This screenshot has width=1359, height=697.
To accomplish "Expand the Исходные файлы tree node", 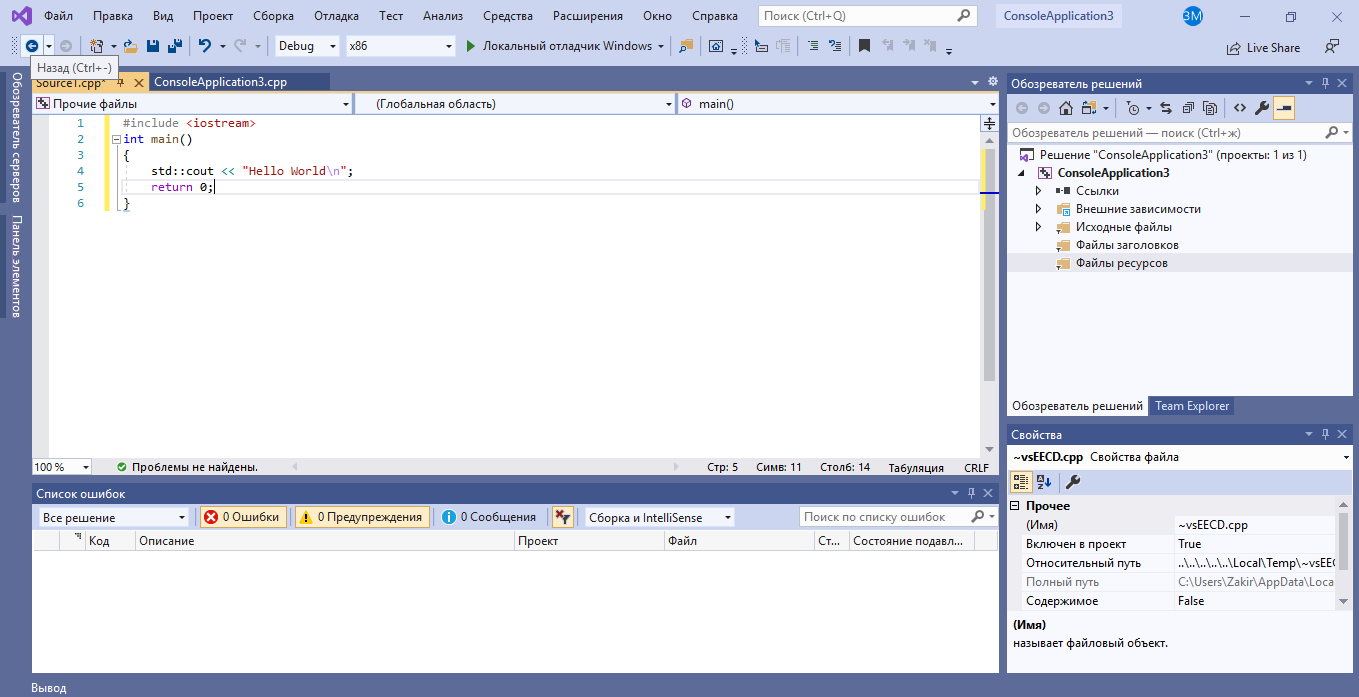I will click(x=1039, y=227).
